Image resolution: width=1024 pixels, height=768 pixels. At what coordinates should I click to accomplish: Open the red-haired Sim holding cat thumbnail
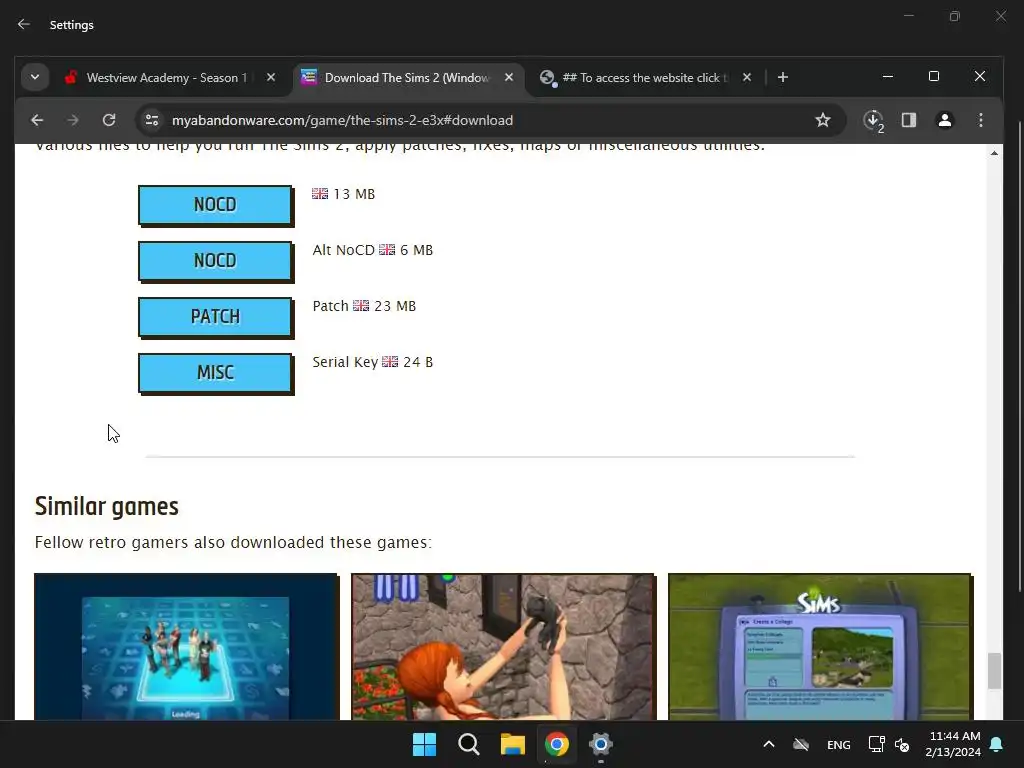[503, 647]
